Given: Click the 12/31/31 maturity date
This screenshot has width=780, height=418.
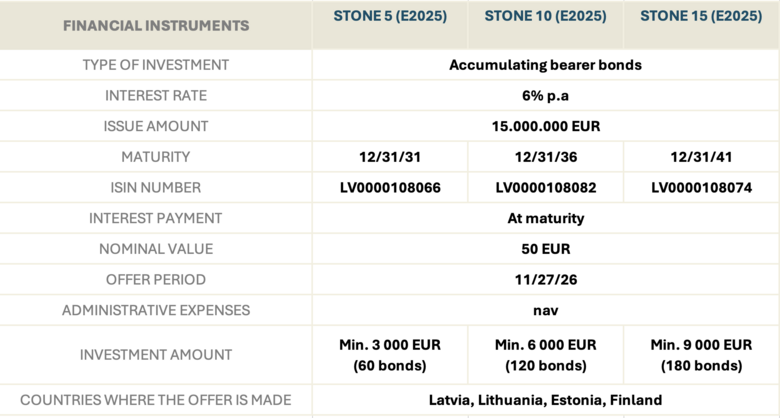Looking at the screenshot, I should pos(390,157).
